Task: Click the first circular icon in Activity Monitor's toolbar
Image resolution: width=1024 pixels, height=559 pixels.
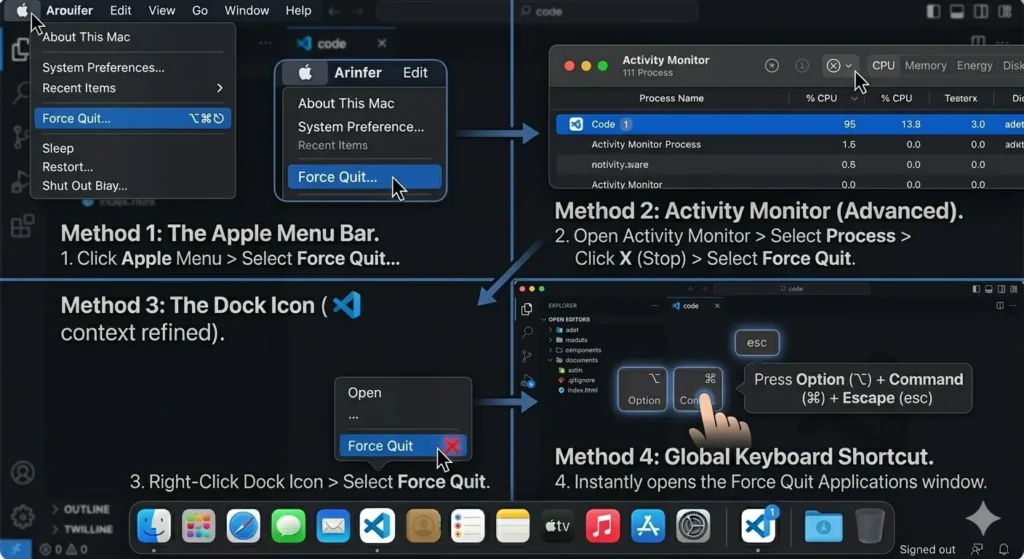Action: 772,65
